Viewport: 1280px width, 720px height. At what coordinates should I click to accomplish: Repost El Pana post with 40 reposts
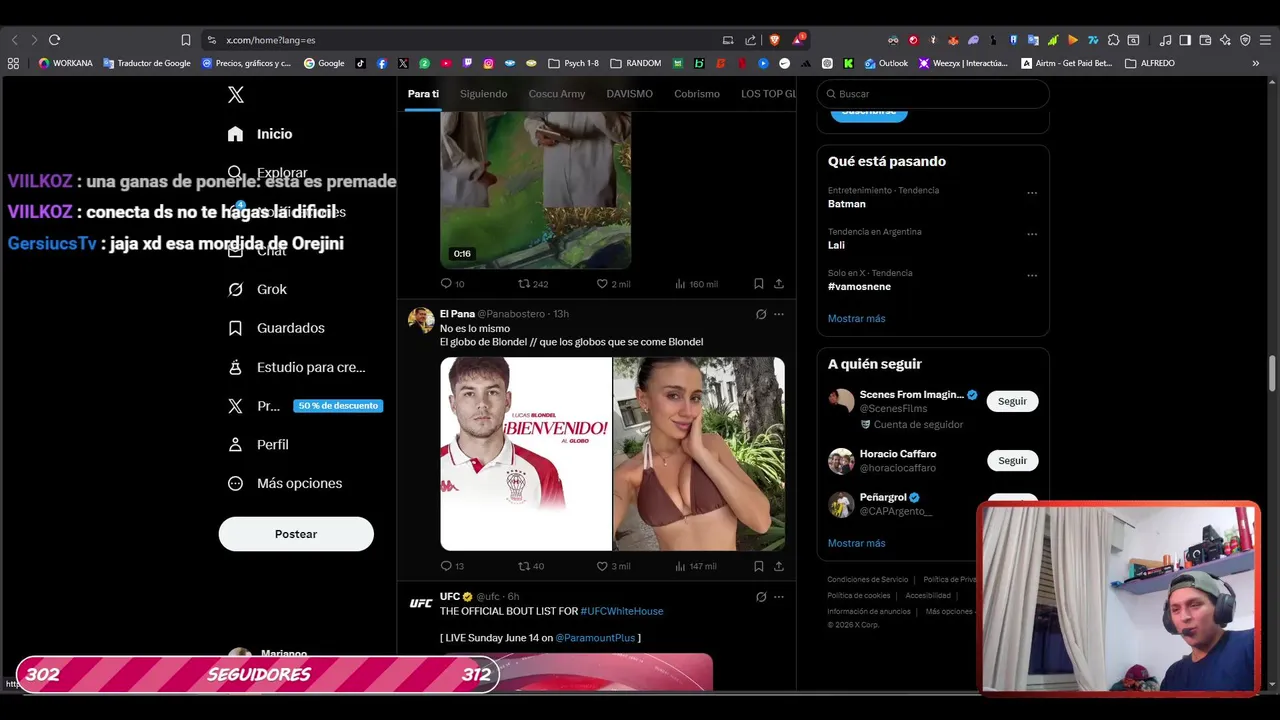point(531,566)
